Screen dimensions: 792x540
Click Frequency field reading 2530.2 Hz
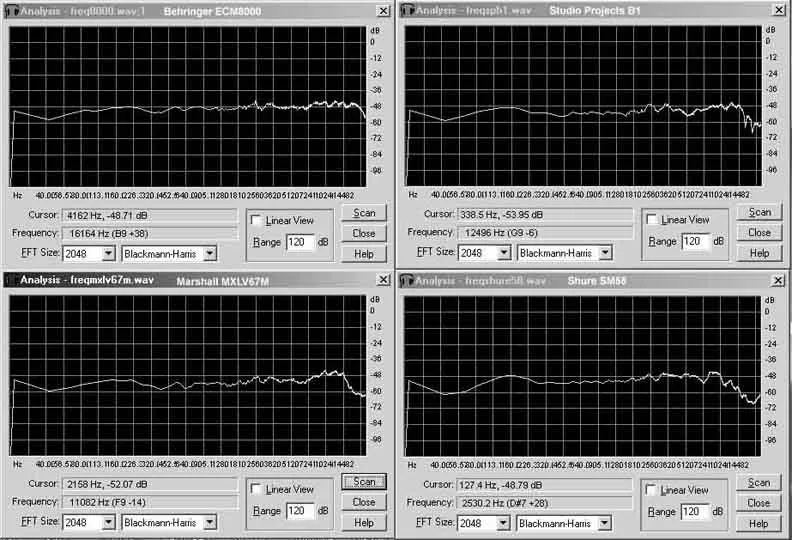544,503
